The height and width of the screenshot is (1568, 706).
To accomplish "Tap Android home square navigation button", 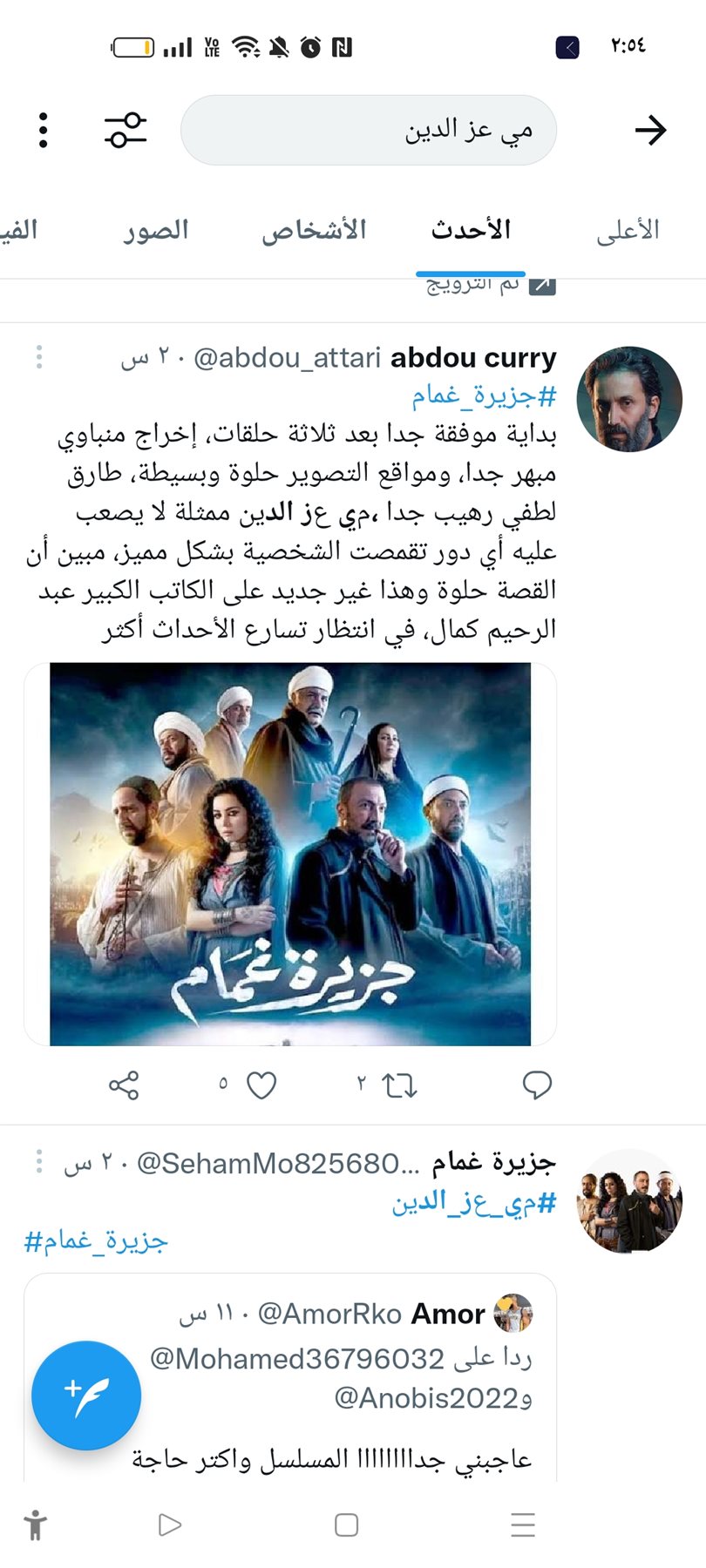I will click(347, 1524).
